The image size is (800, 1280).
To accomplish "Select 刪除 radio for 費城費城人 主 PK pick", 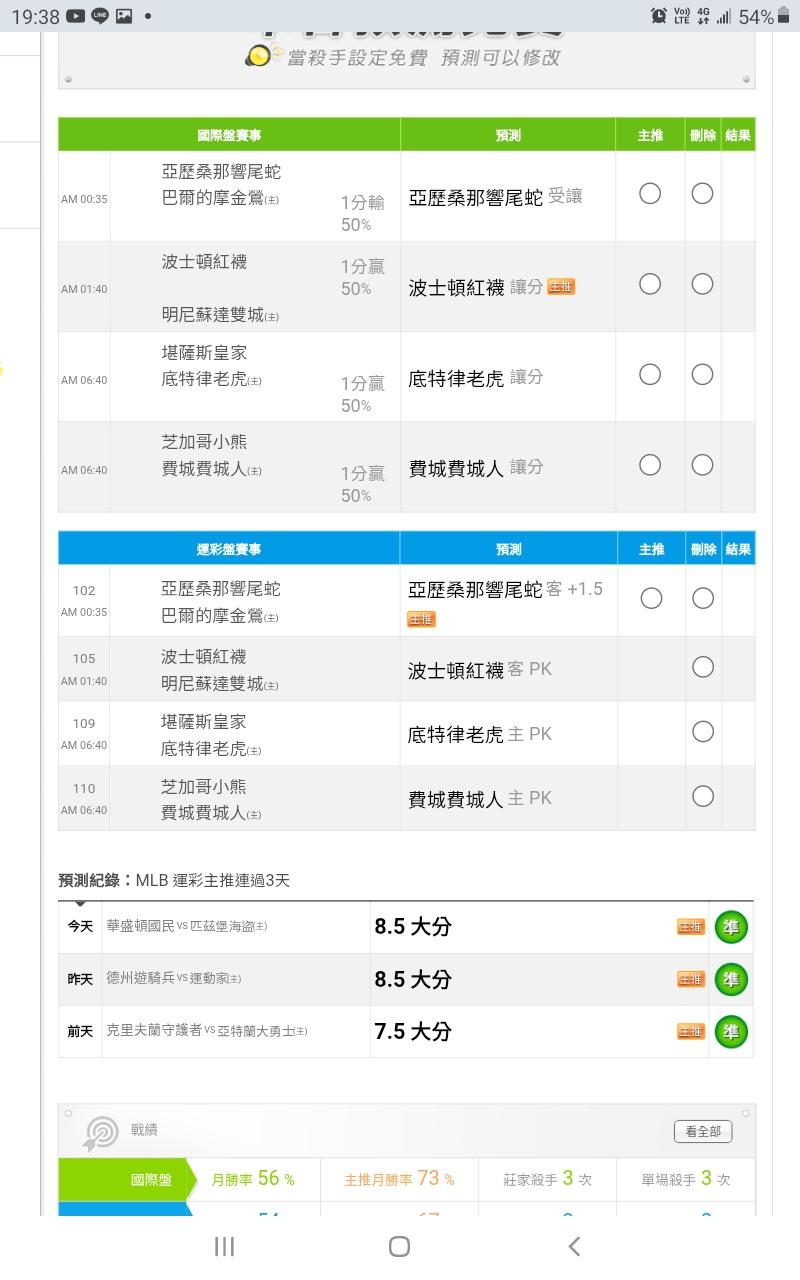I will pyautogui.click(x=703, y=796).
